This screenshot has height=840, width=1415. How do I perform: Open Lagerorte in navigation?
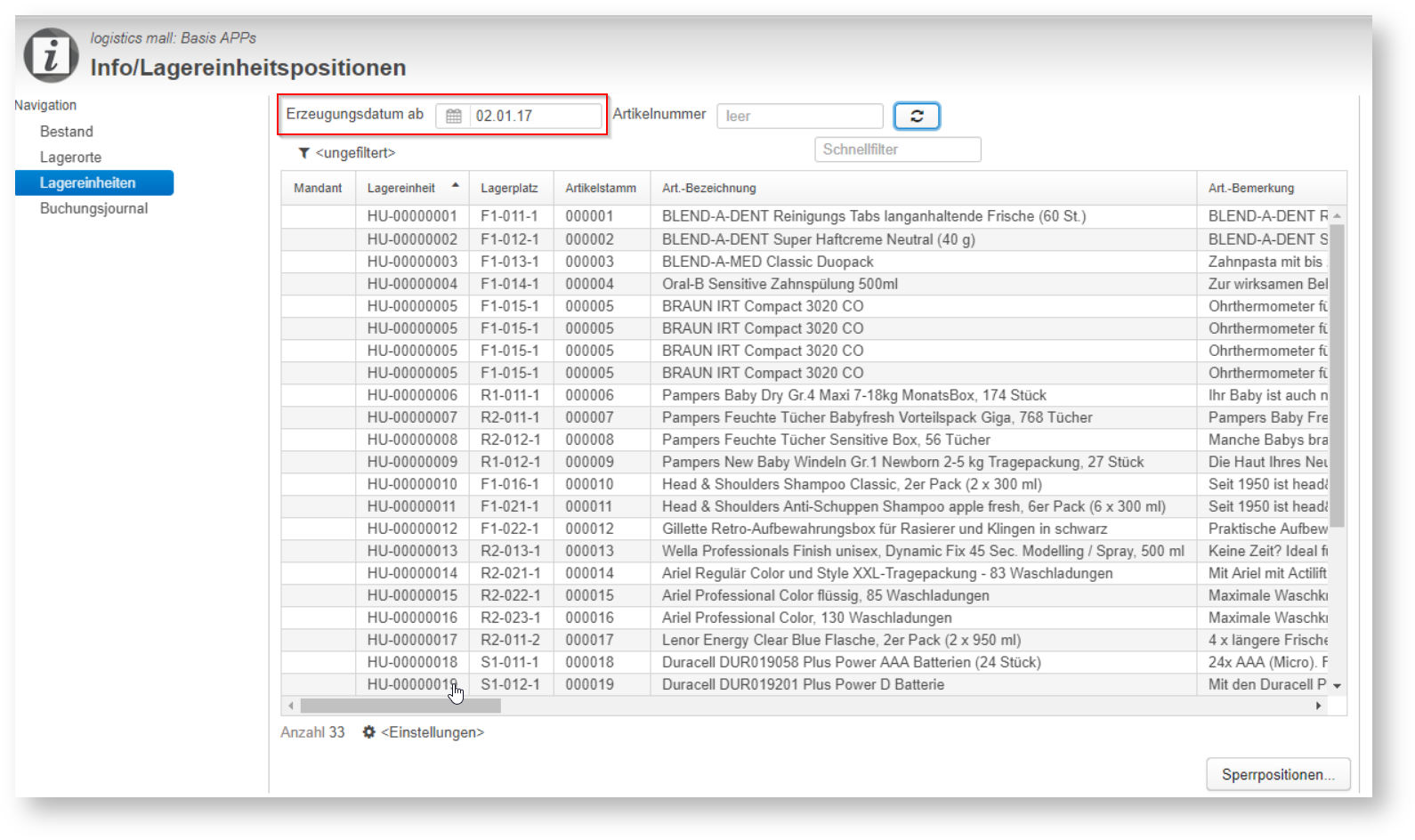click(70, 157)
